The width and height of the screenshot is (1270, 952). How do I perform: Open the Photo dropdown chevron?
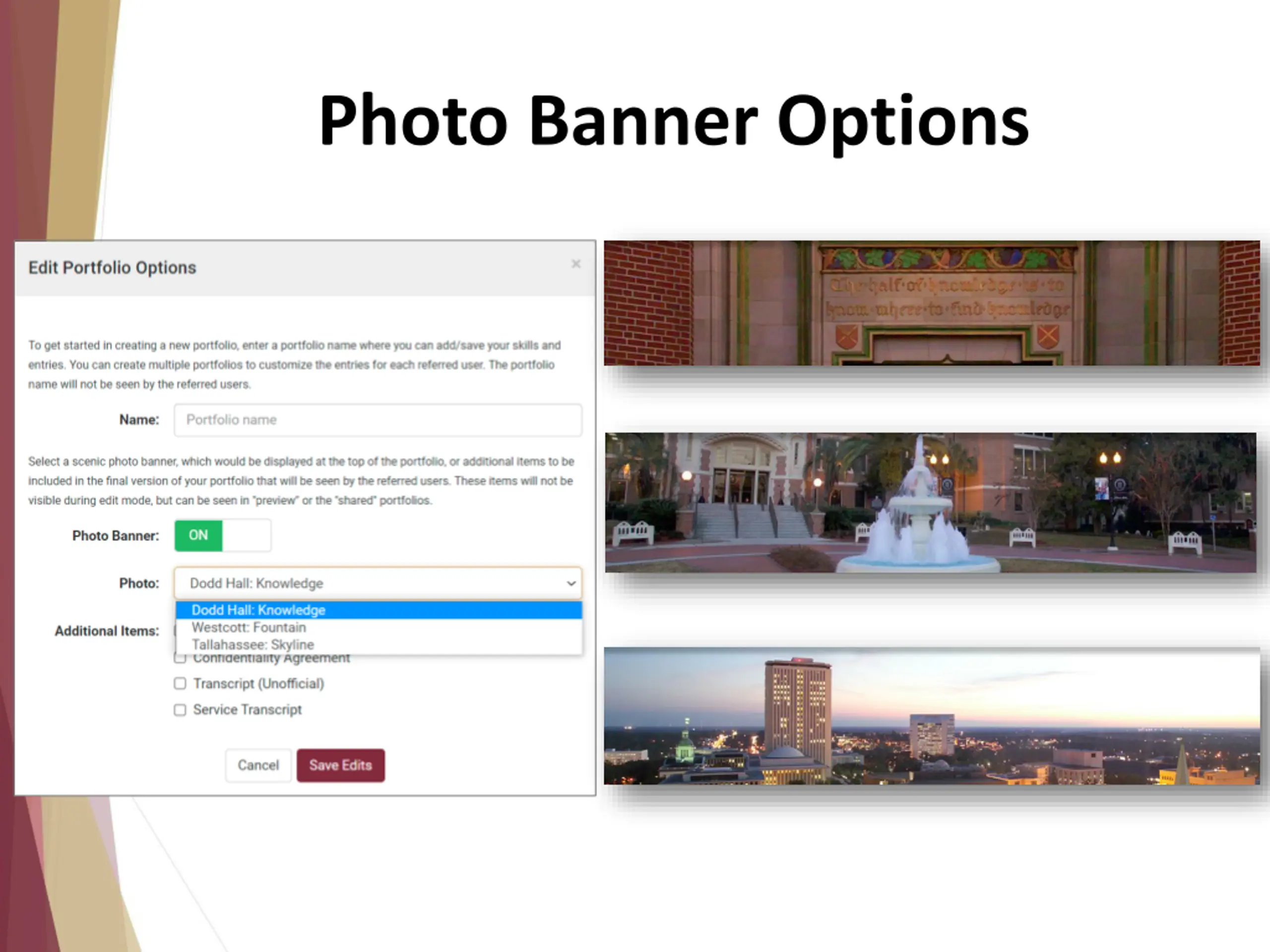tap(571, 584)
